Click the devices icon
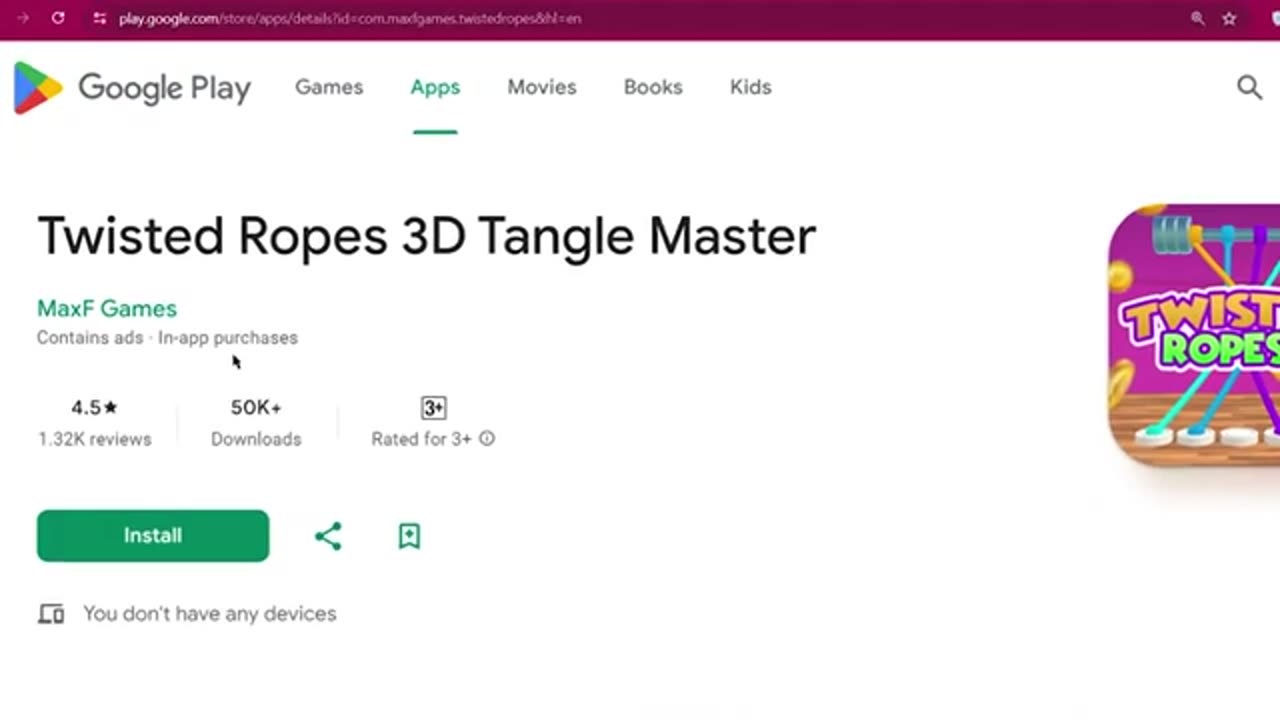 (x=51, y=614)
